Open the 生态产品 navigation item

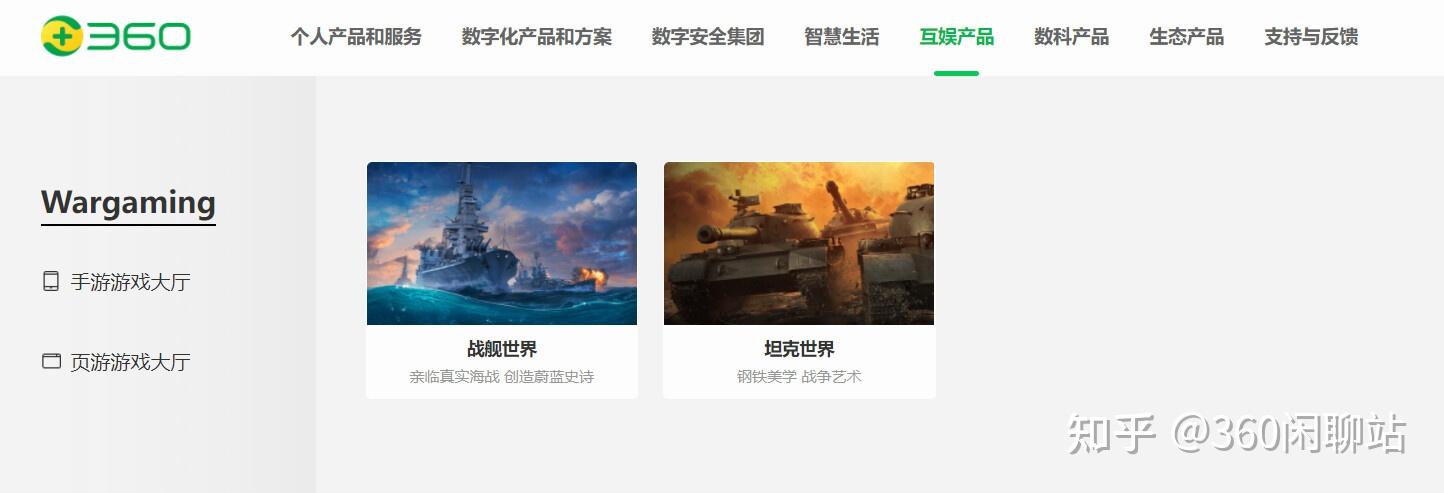pos(1187,37)
